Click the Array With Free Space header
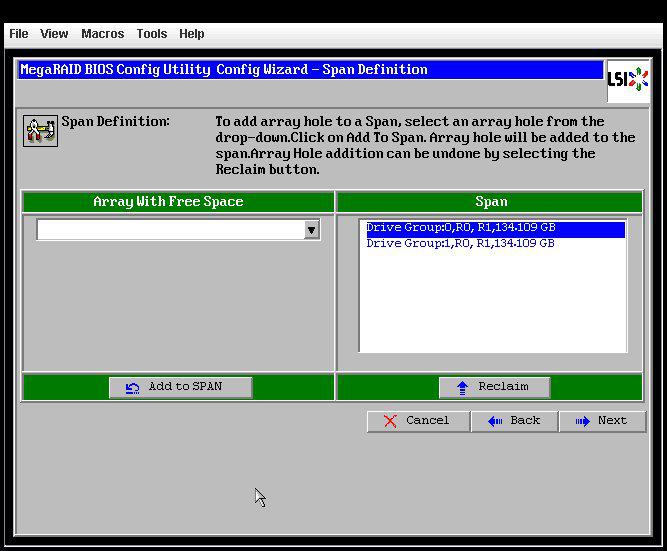This screenshot has height=551, width=667. (x=168, y=202)
